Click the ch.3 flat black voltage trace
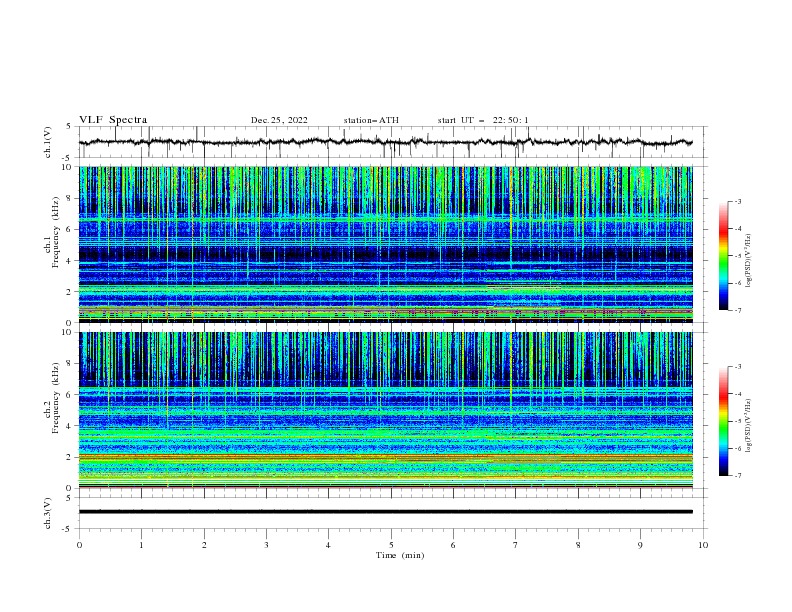Viewport: 792px width, 612px height. click(x=385, y=512)
